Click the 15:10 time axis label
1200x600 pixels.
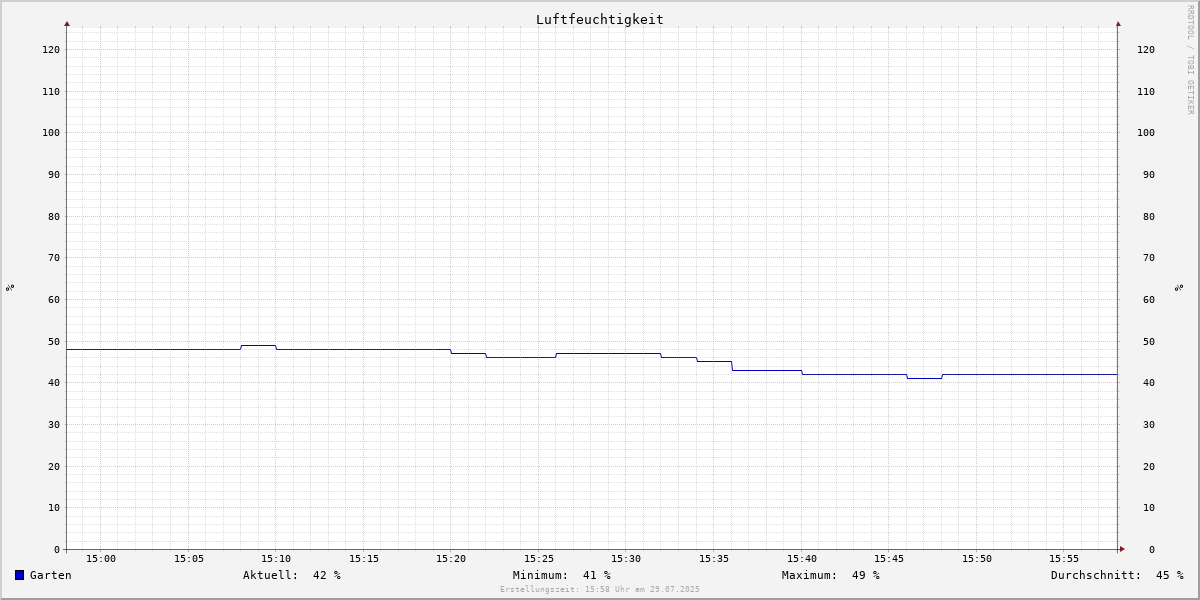276,558
